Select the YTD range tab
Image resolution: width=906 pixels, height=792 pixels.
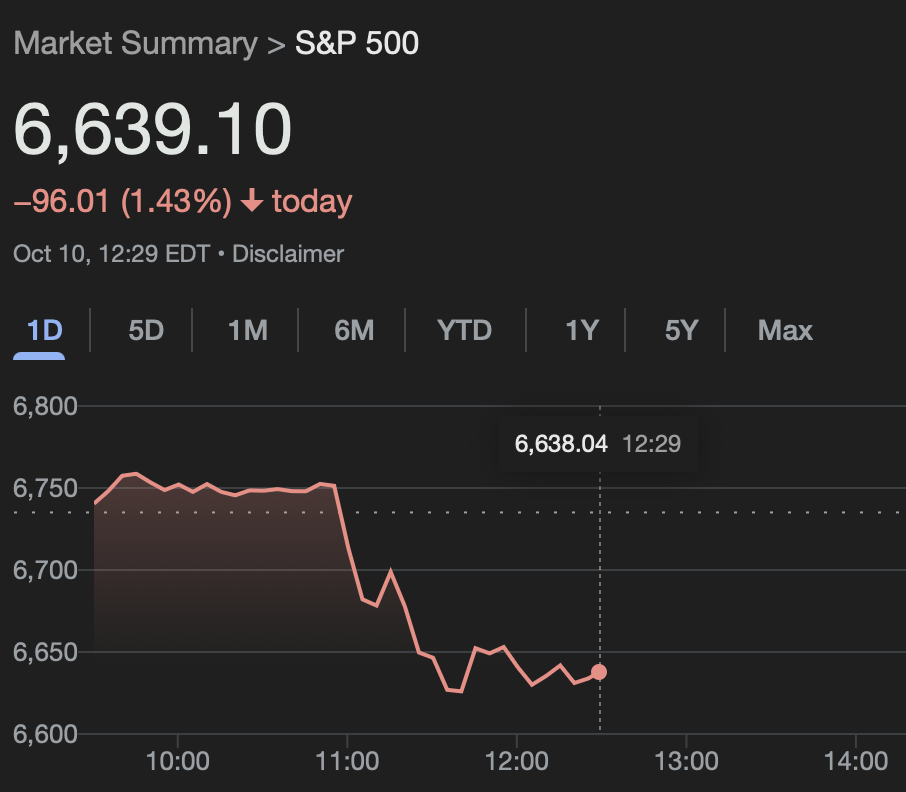[465, 330]
